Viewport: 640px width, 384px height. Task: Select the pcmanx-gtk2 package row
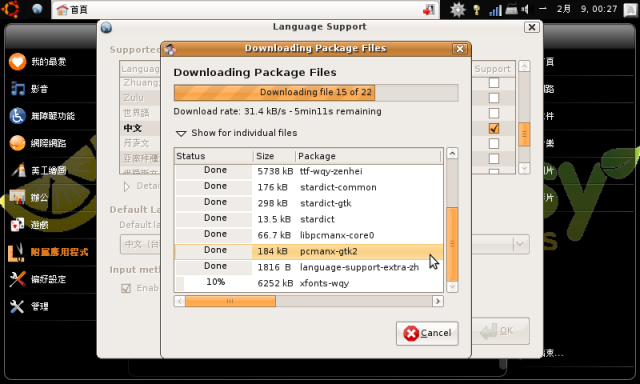coord(309,251)
